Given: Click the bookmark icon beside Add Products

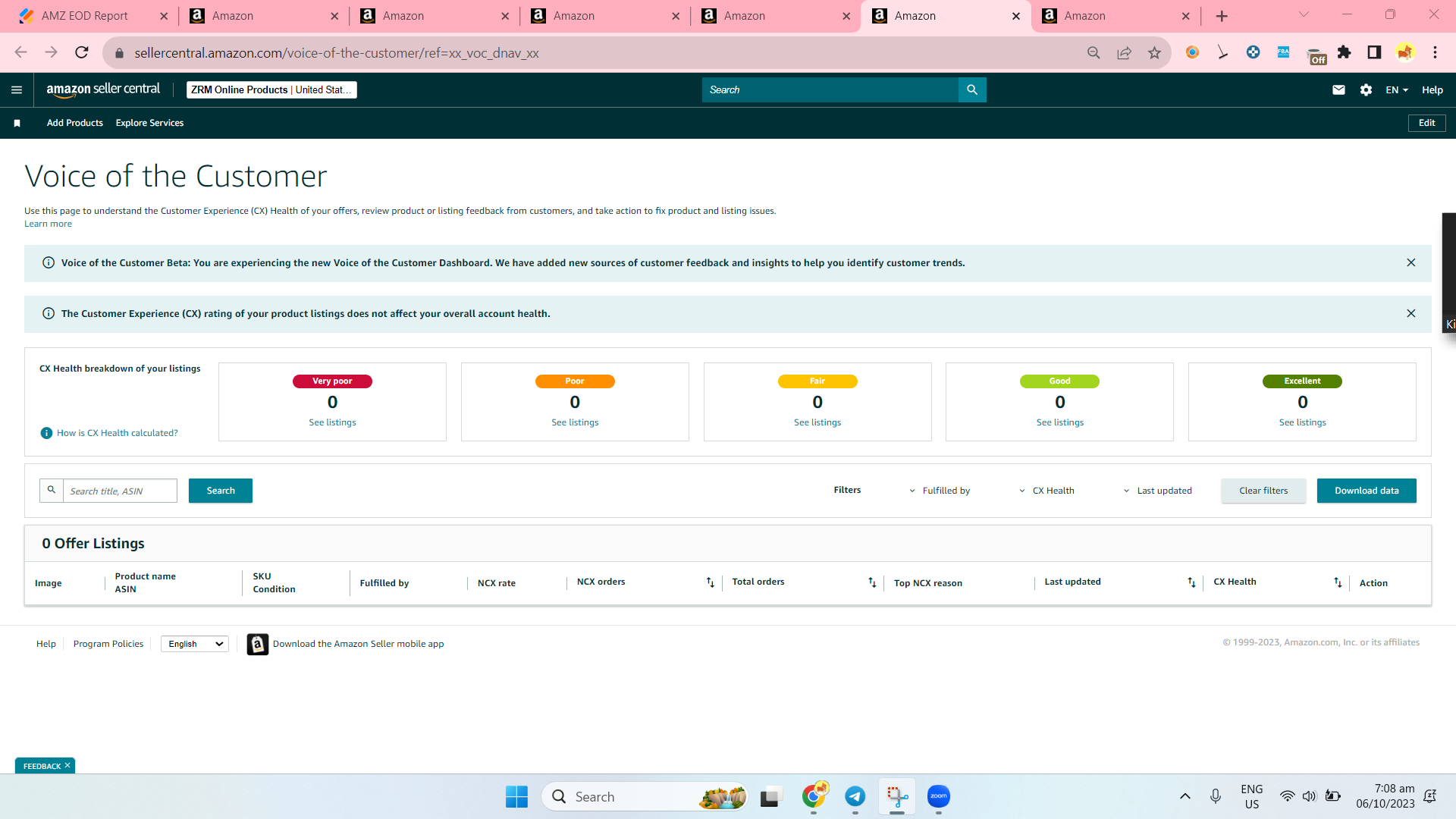Looking at the screenshot, I should click(x=17, y=123).
